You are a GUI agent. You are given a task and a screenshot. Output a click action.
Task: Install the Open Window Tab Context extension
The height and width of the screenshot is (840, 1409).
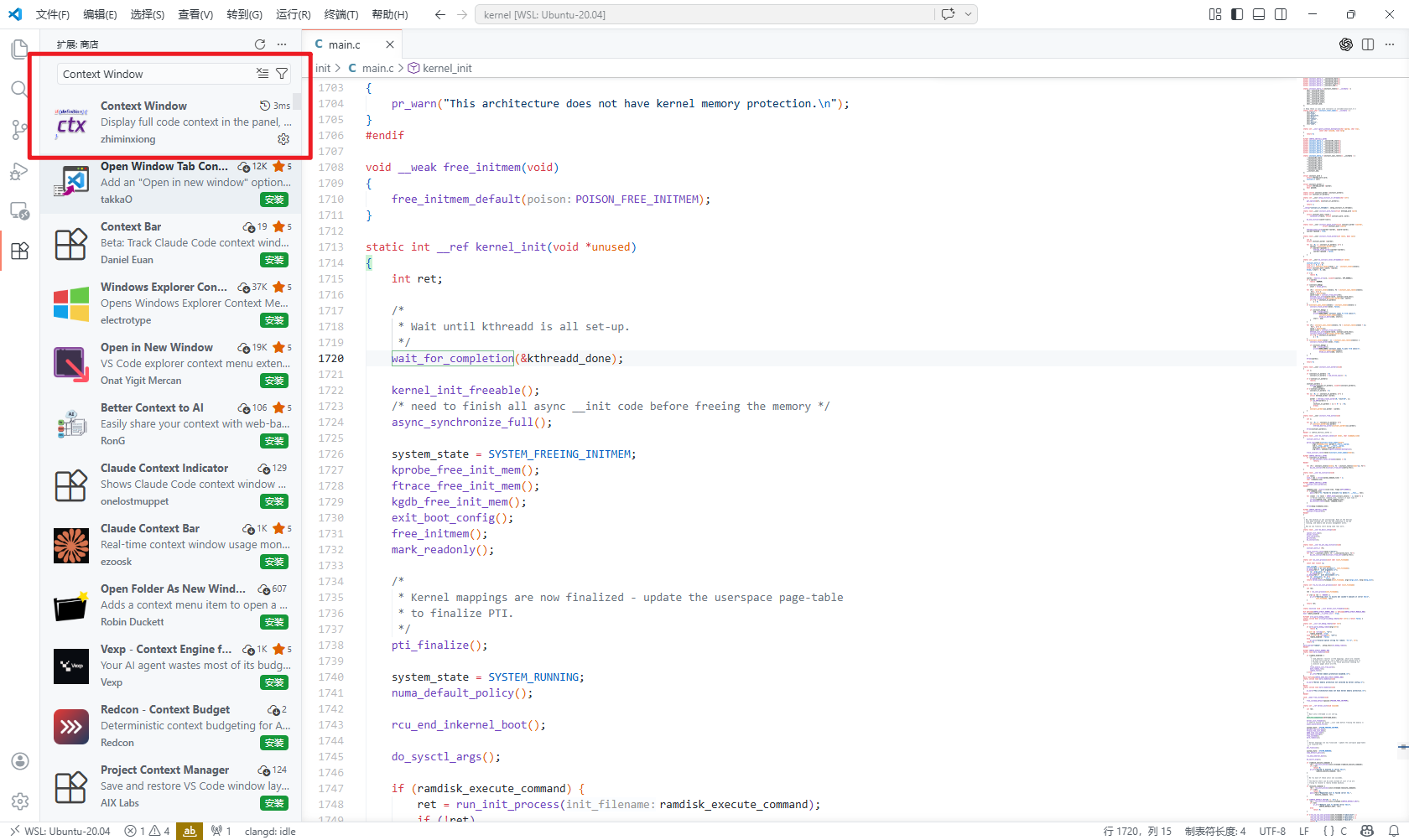tap(274, 200)
